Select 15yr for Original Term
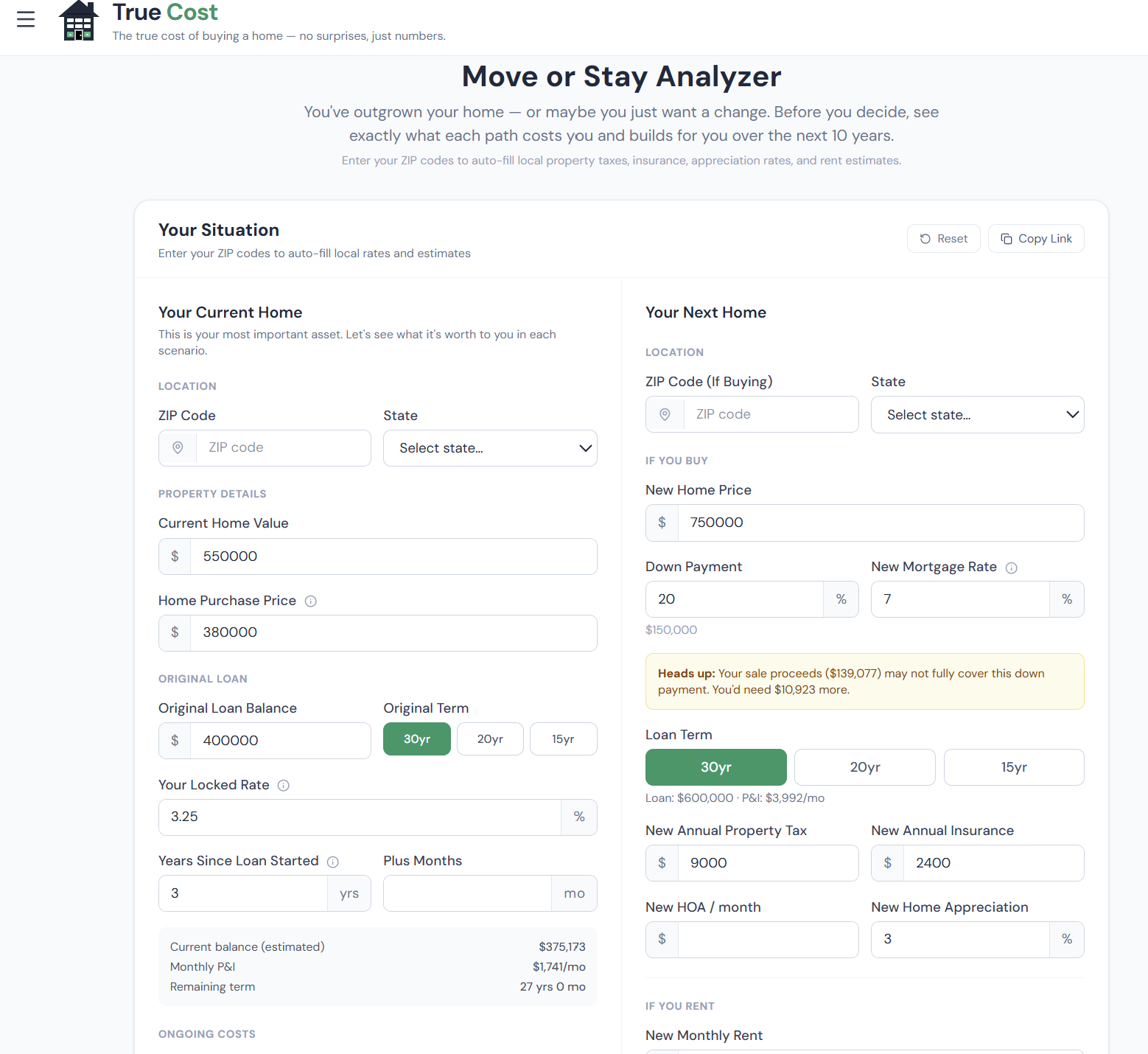 (563, 739)
